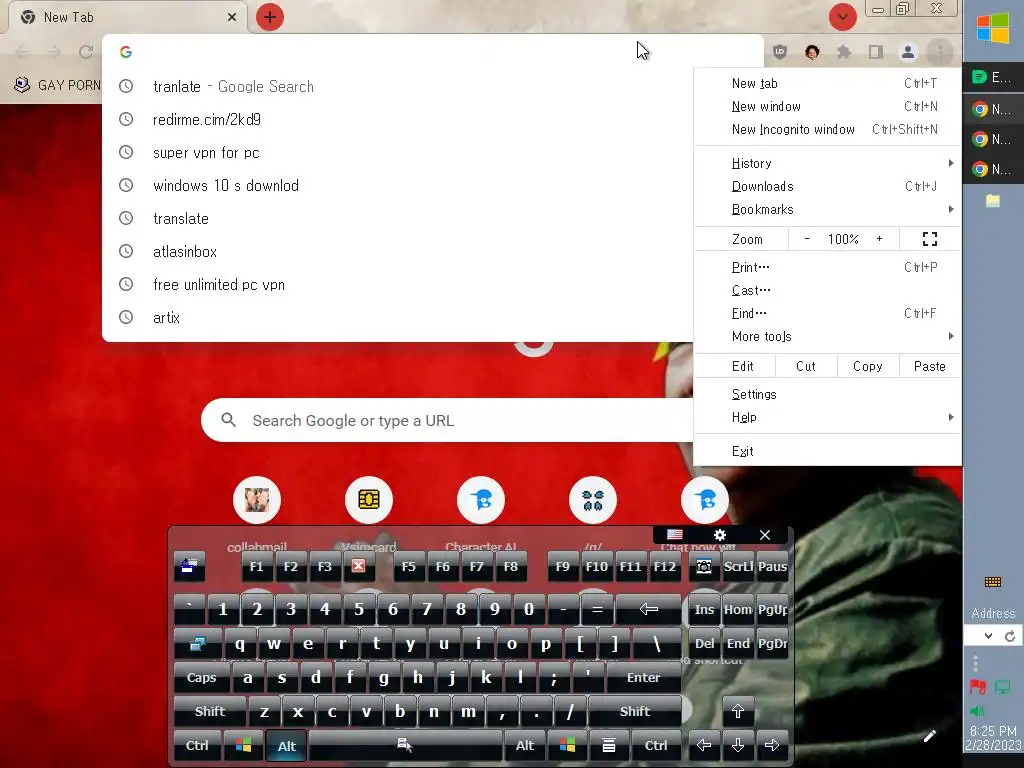Screen dimensions: 1024x768
Task: Click the avatar extension icon beside uBlock
Action: tap(812, 52)
